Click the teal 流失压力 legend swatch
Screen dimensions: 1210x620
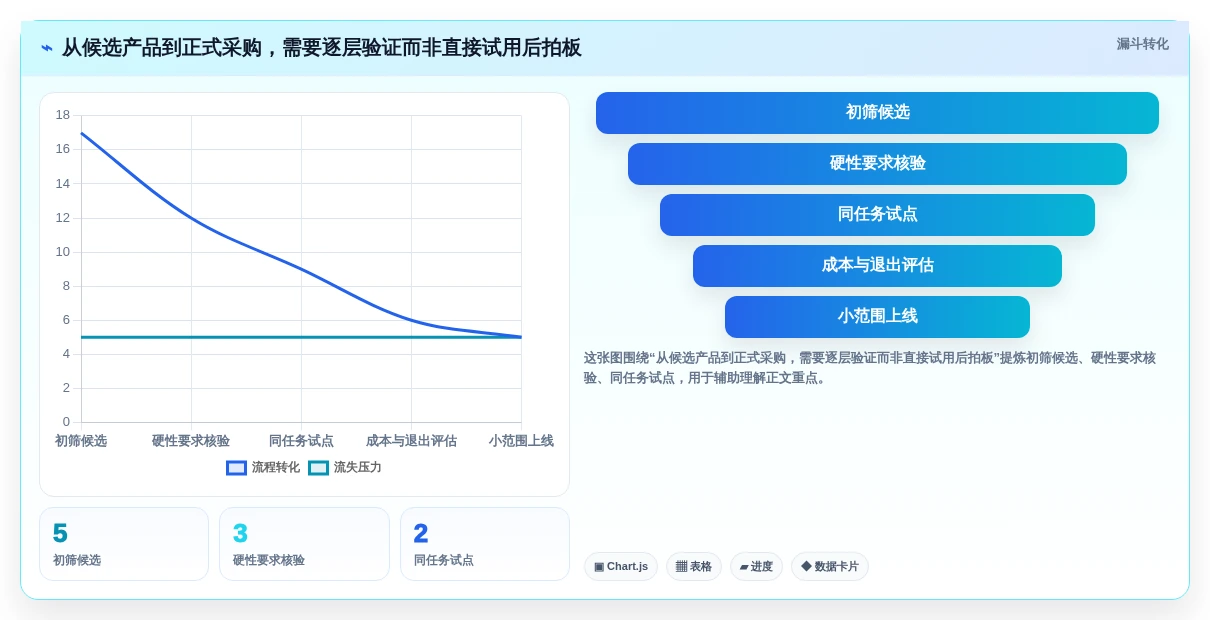point(318,467)
